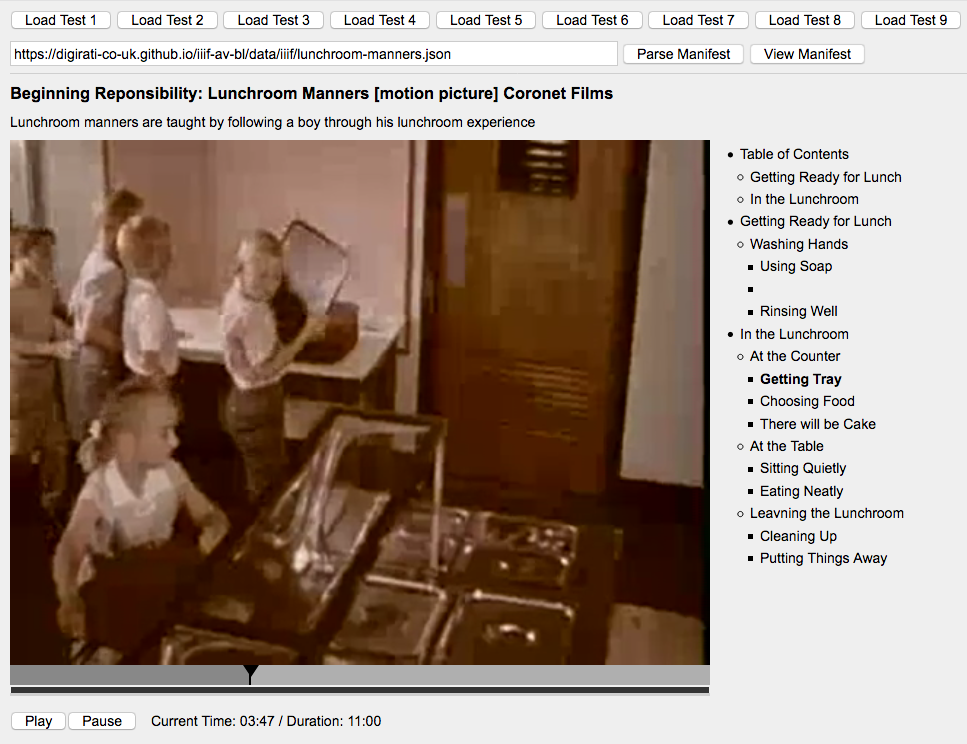Select the top-level 'Table of Contents' entry
Screen dimensions: 967x744
pyautogui.click(x=794, y=154)
